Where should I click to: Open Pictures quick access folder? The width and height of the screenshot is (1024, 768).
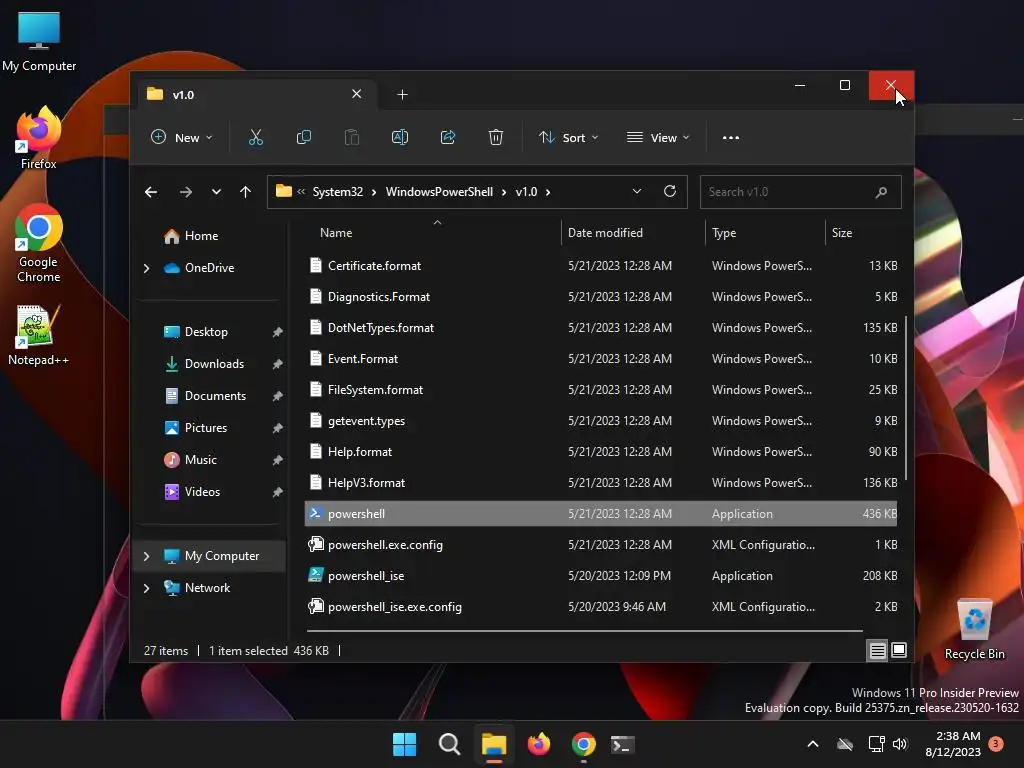click(195, 428)
